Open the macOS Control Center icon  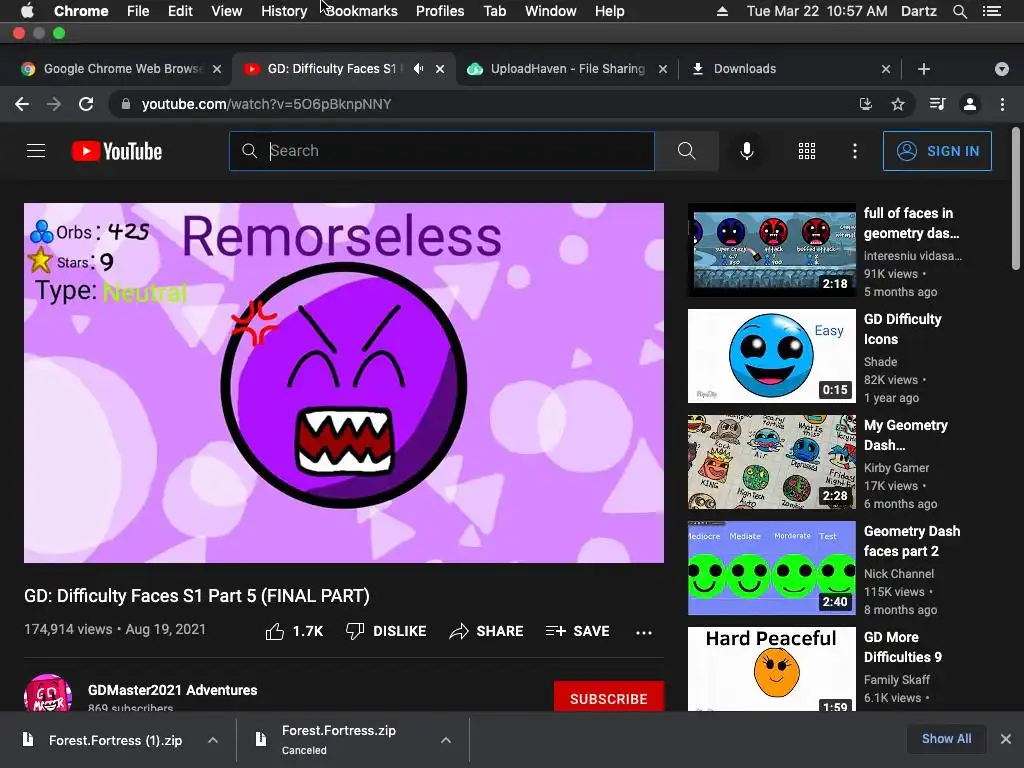(991, 11)
